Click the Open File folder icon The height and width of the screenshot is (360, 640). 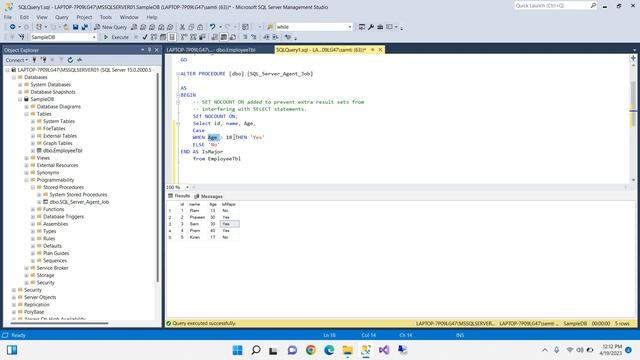pos(66,27)
